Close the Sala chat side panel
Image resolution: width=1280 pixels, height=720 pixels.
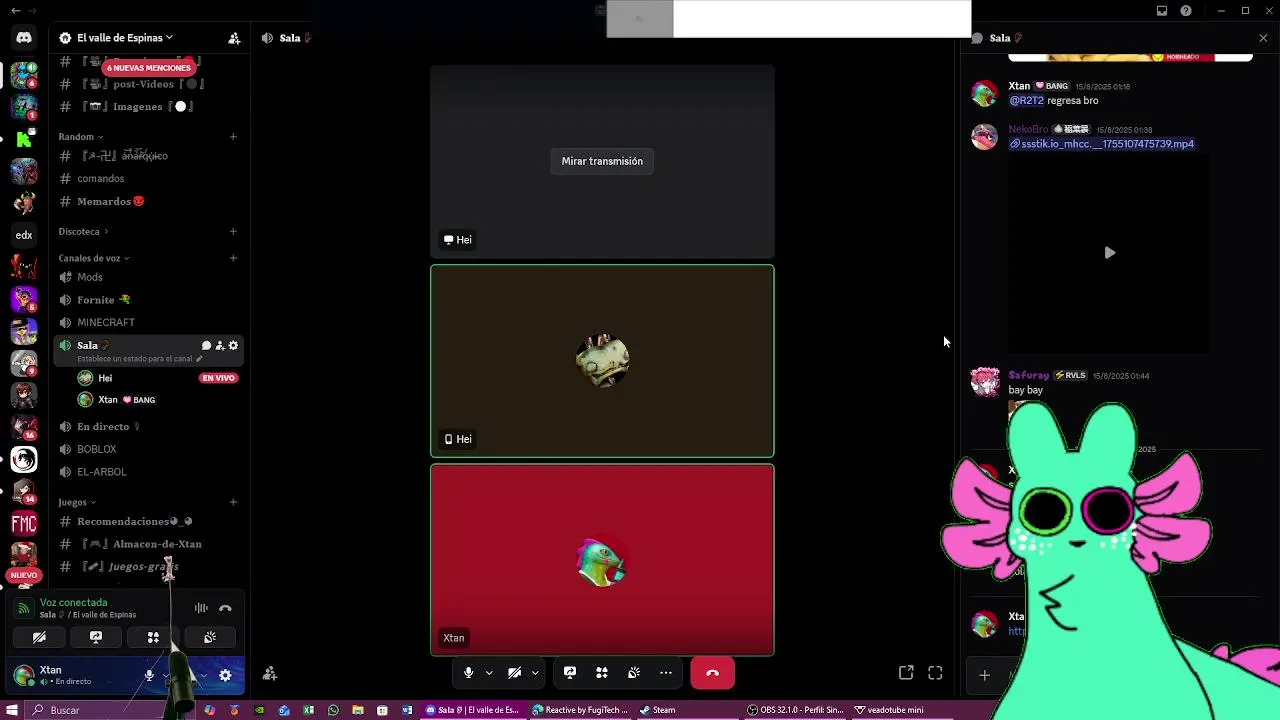tap(1263, 38)
